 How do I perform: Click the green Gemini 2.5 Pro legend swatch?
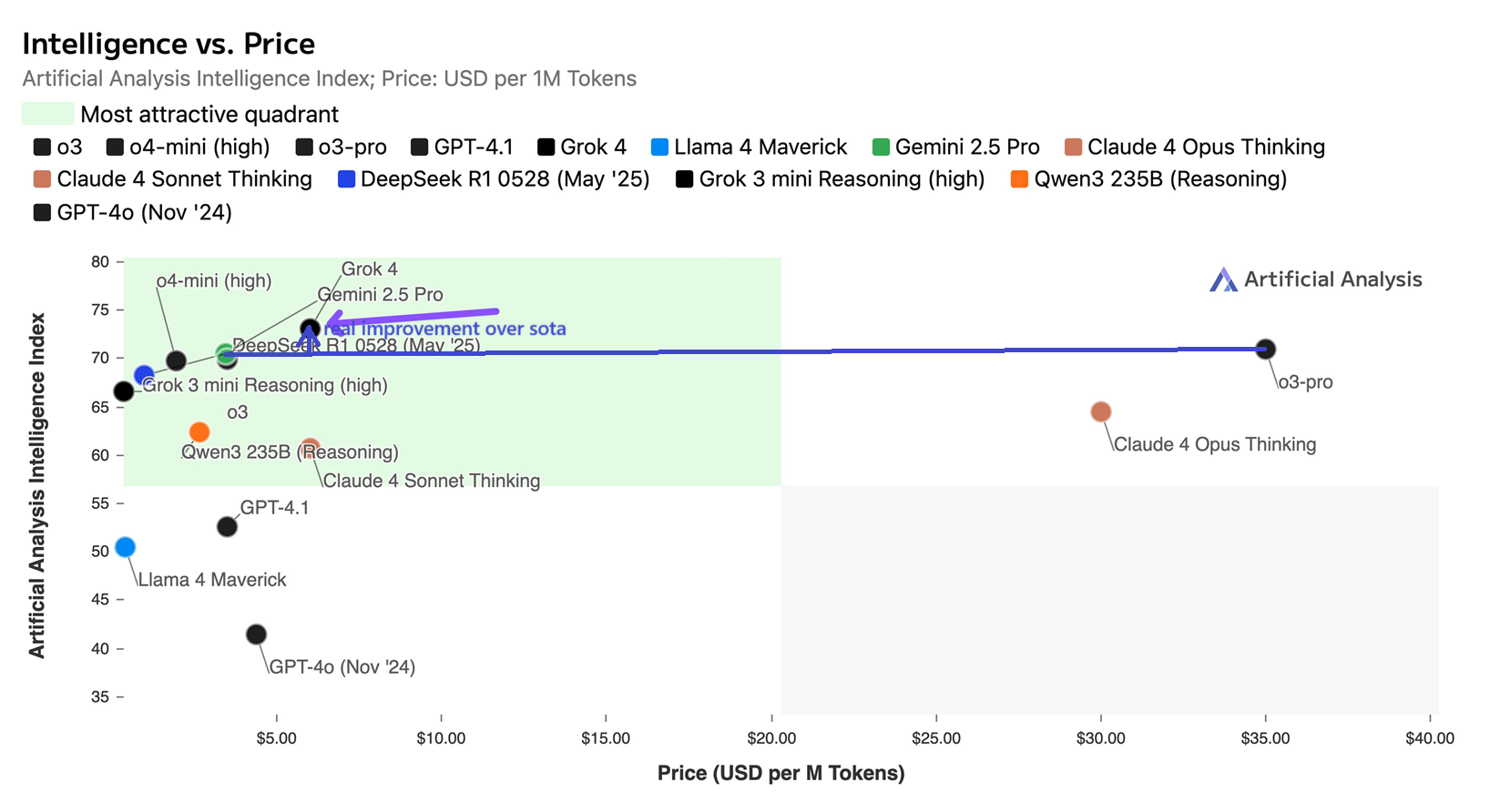click(x=881, y=147)
